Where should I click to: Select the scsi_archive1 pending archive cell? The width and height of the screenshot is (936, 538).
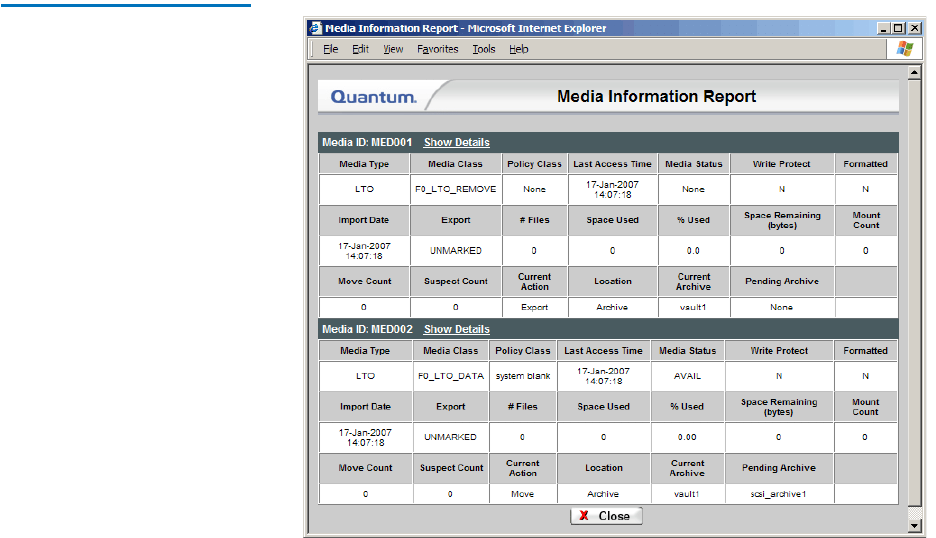coord(778,494)
